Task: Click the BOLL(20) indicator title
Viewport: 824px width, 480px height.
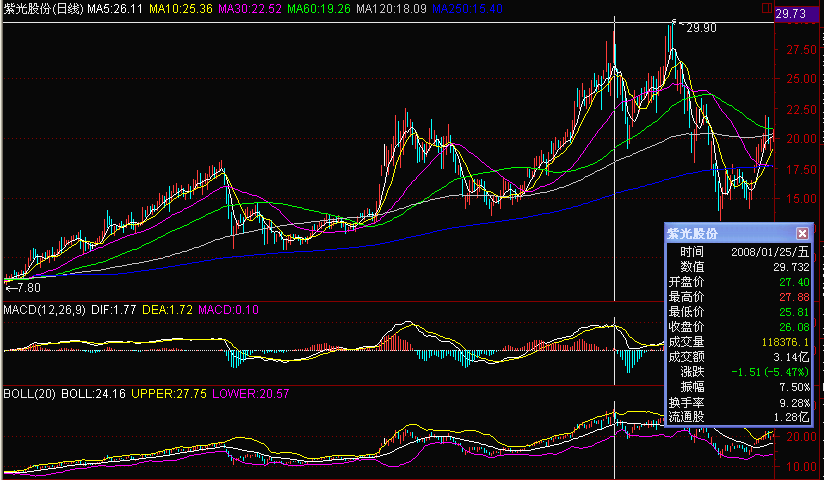Action: pyautogui.click(x=29, y=391)
